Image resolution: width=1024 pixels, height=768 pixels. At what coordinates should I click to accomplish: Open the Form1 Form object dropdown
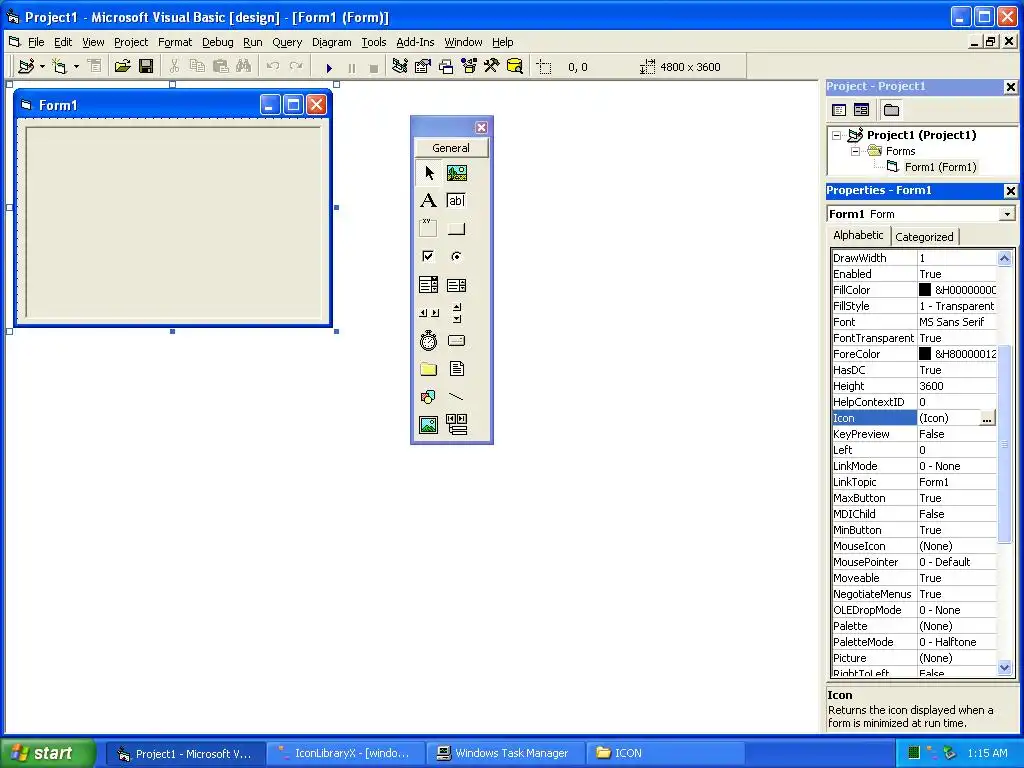click(x=1007, y=214)
